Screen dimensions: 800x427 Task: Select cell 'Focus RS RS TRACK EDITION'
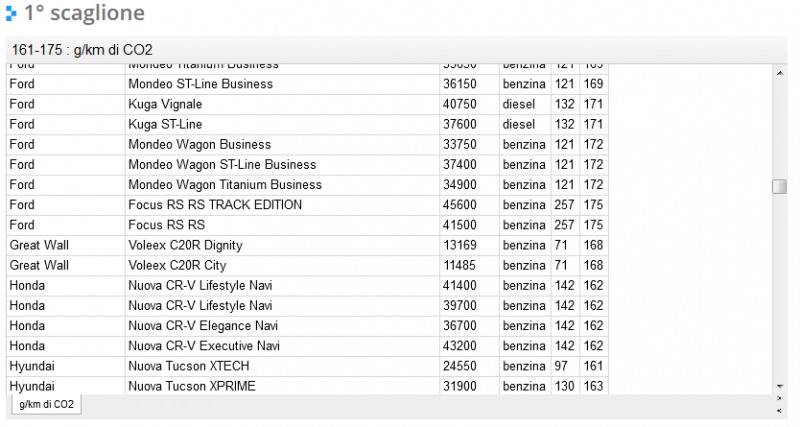(x=283, y=205)
